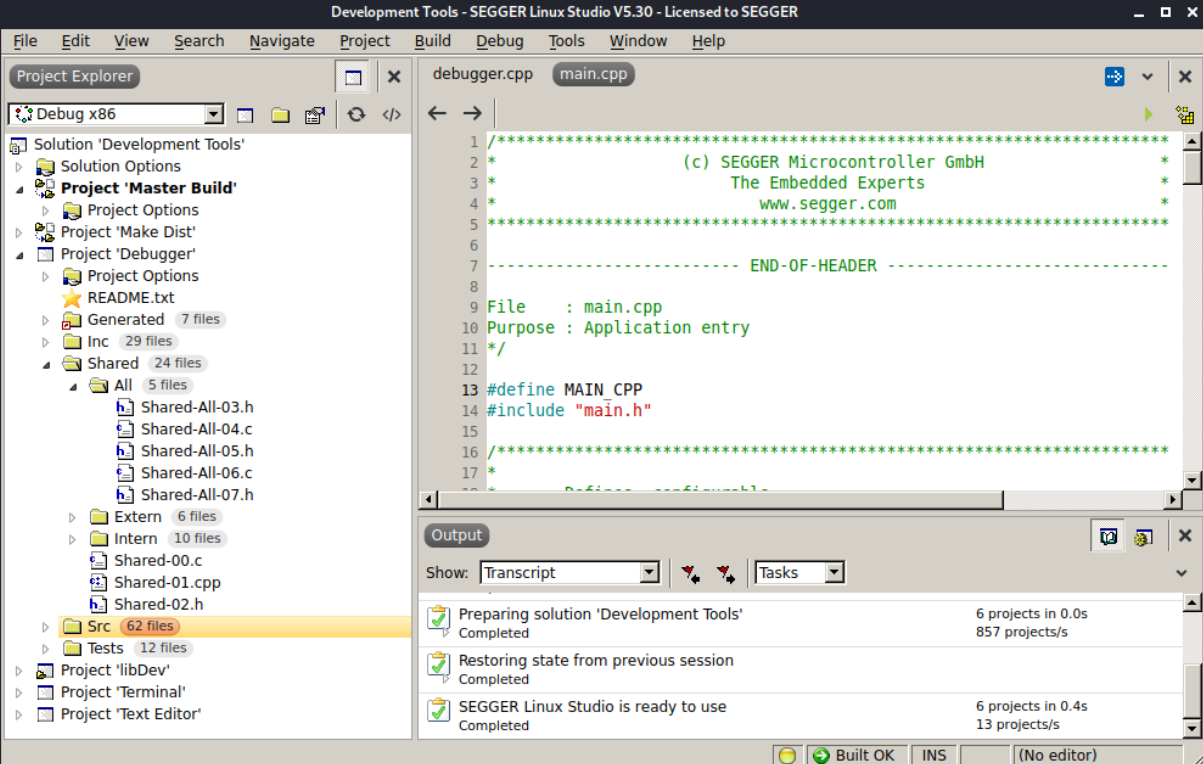Click the Project Explorer panel title
Screen dimensions: 1203x764
75,77
